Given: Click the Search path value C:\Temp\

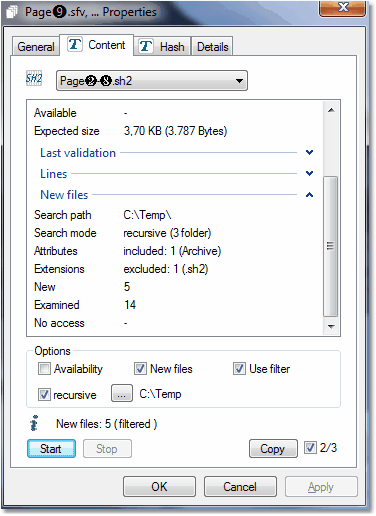Looking at the screenshot, I should [x=147, y=215].
